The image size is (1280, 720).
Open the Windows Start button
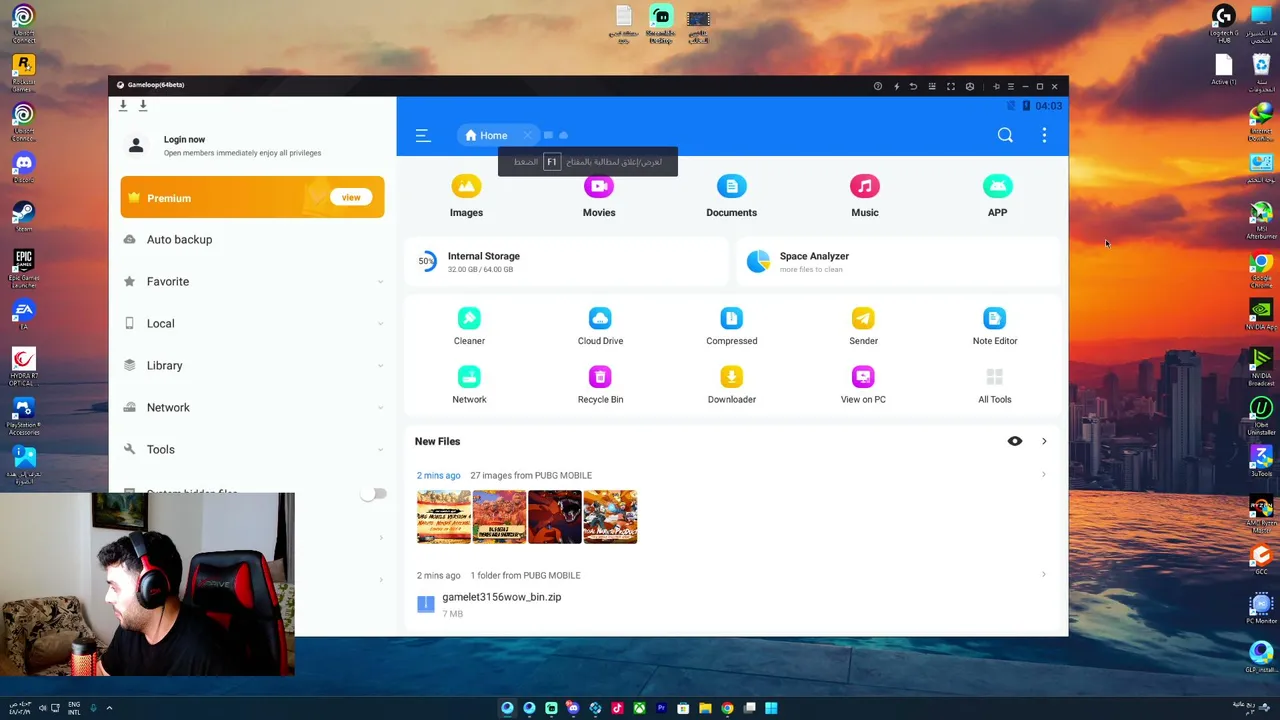click(x=771, y=708)
